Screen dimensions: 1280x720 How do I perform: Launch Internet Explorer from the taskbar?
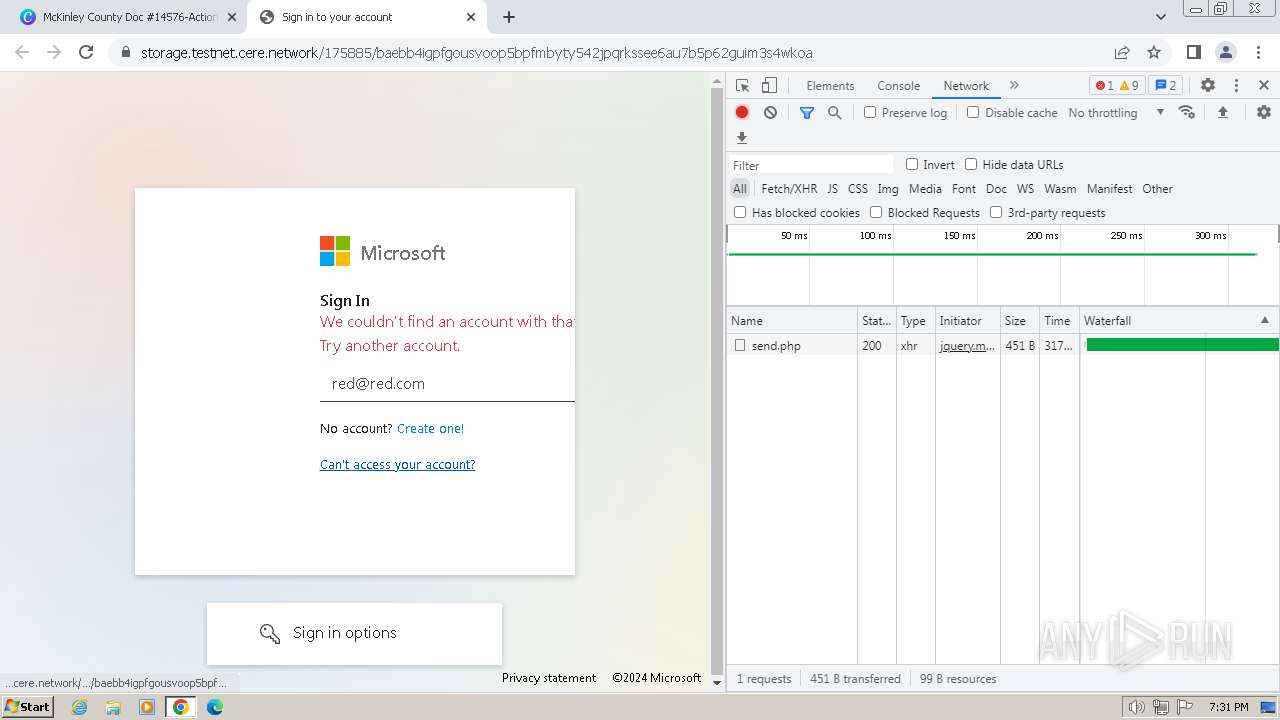click(80, 707)
